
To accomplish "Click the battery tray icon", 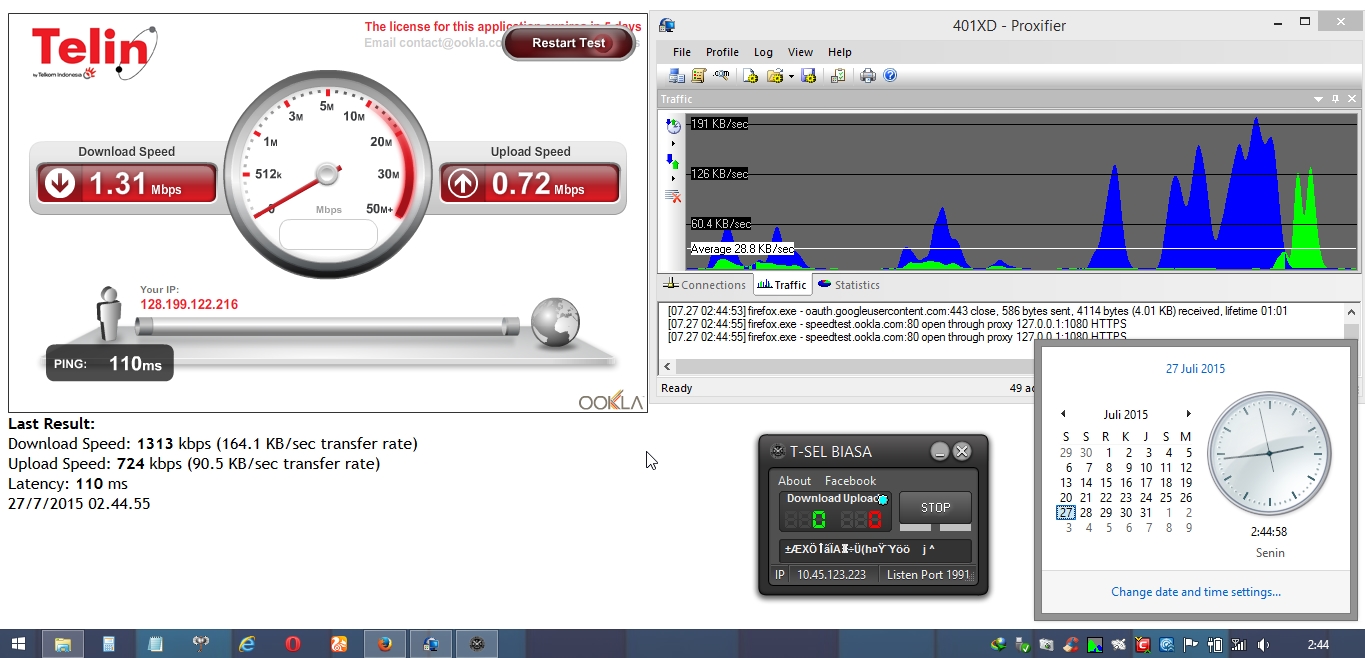I will pyautogui.click(x=1215, y=645).
